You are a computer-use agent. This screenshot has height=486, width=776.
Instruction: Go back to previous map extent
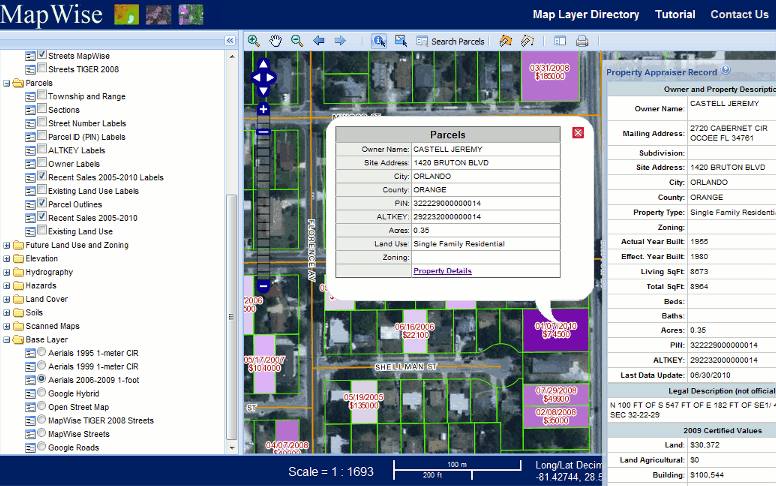point(318,41)
